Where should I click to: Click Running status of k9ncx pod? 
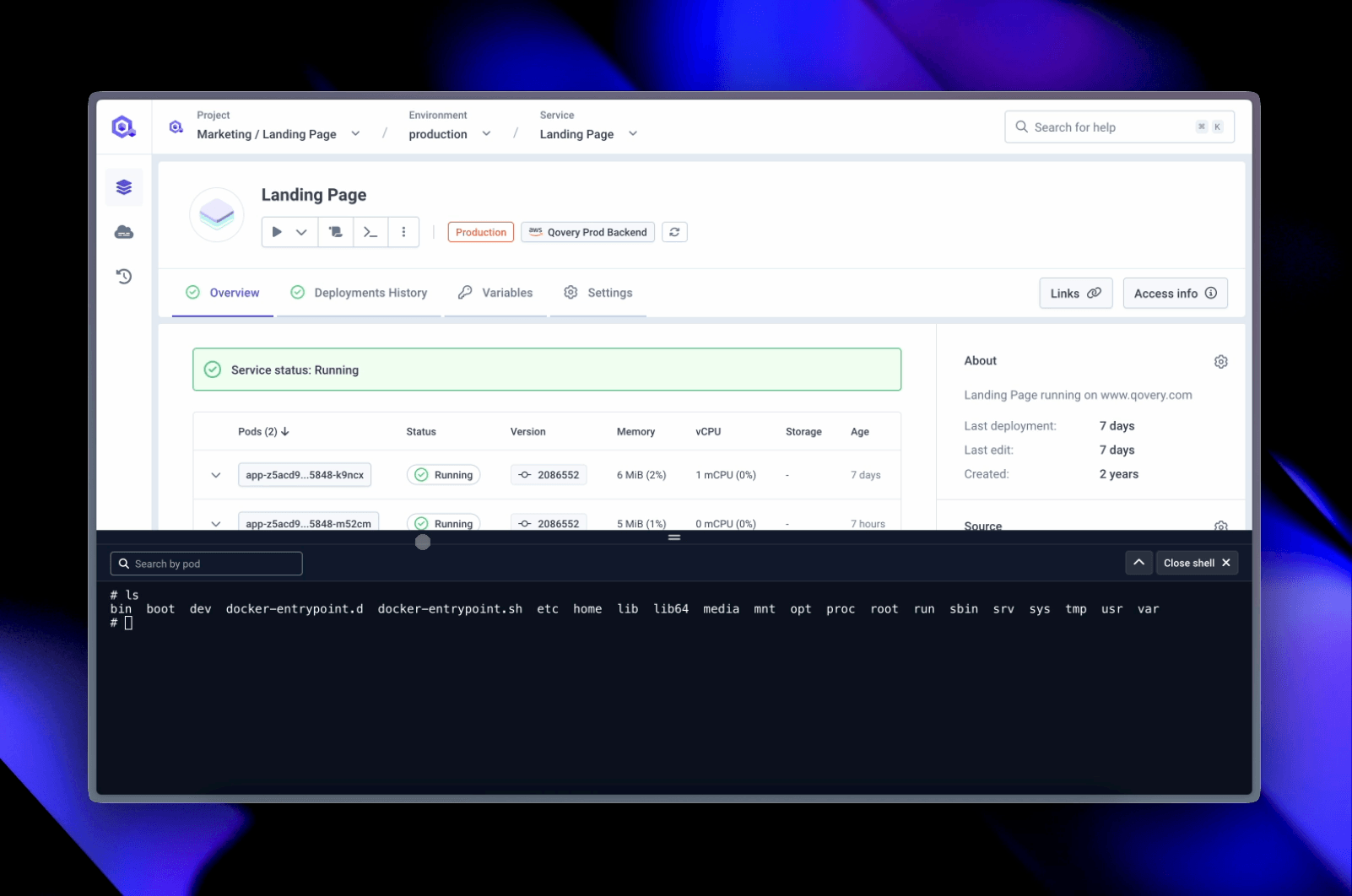(444, 475)
